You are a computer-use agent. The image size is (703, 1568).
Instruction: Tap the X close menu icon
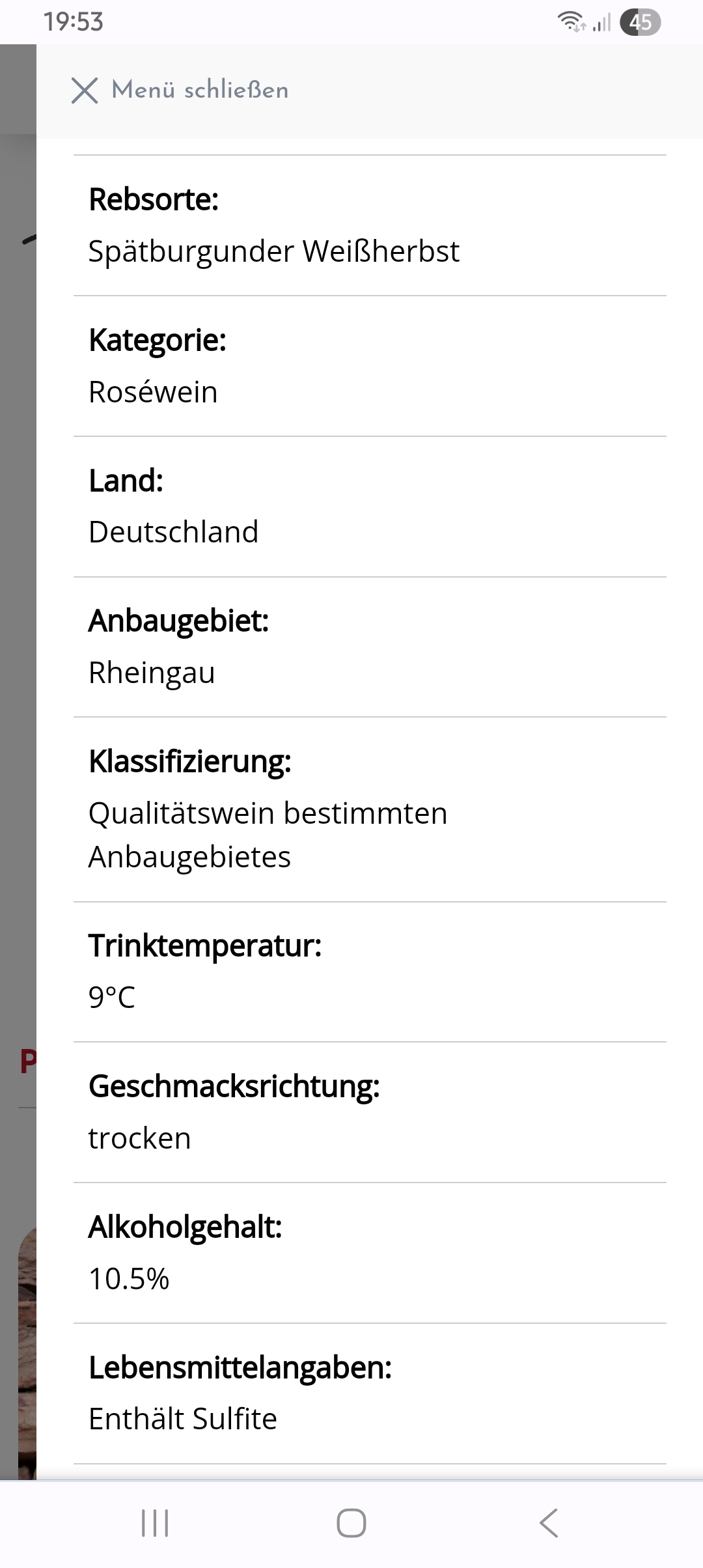click(x=85, y=91)
